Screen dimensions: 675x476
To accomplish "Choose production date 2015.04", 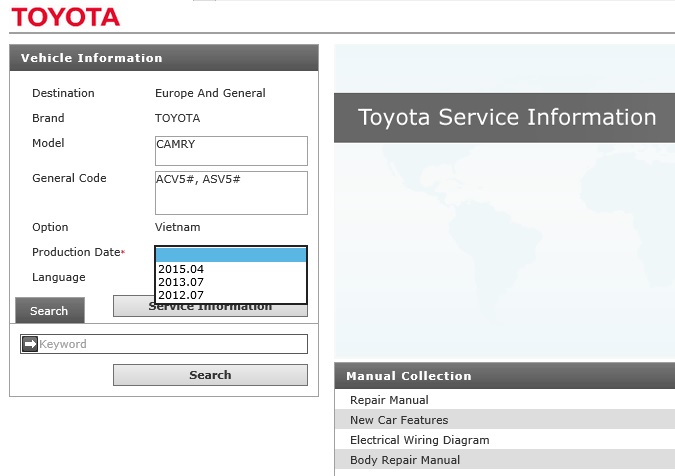I will [231, 269].
